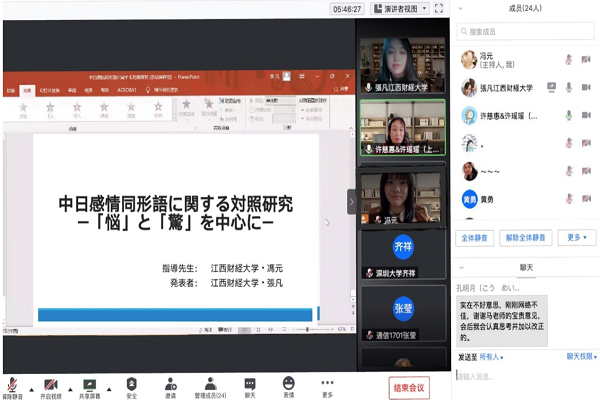Enter fullscreen using top bar icon
Screen dimensions: 600x400
click(438, 8)
